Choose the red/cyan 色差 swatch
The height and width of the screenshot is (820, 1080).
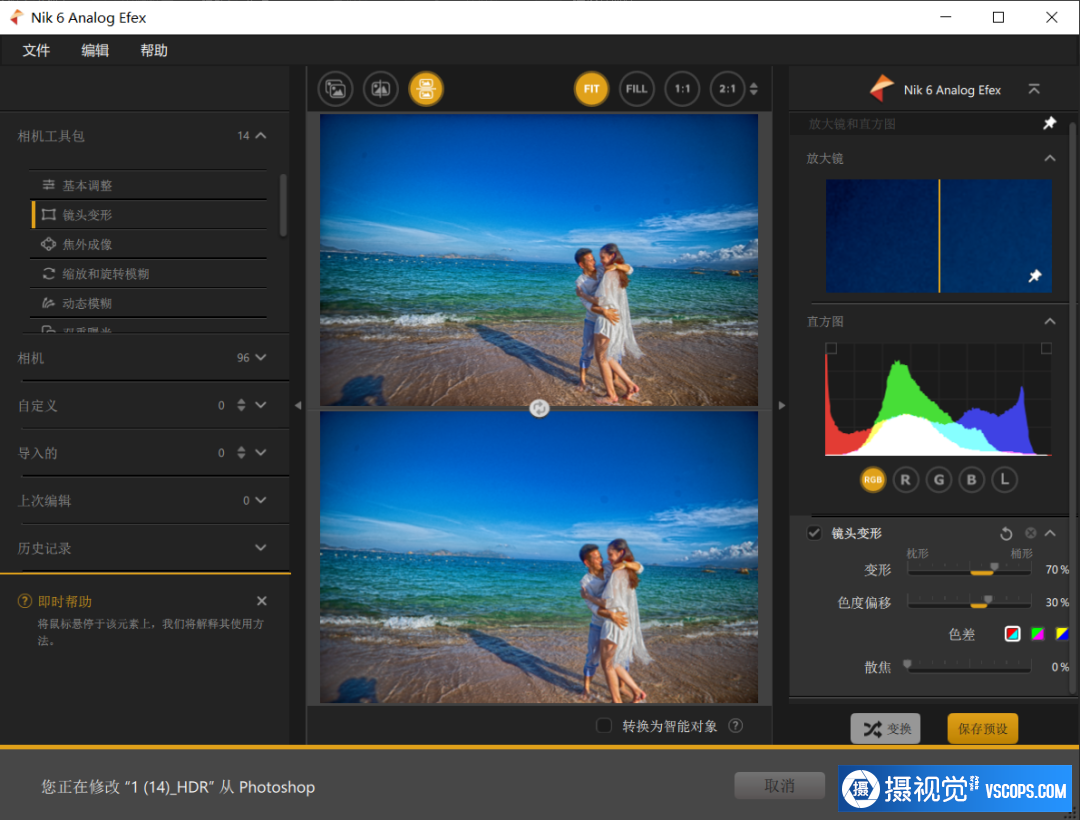click(1012, 633)
